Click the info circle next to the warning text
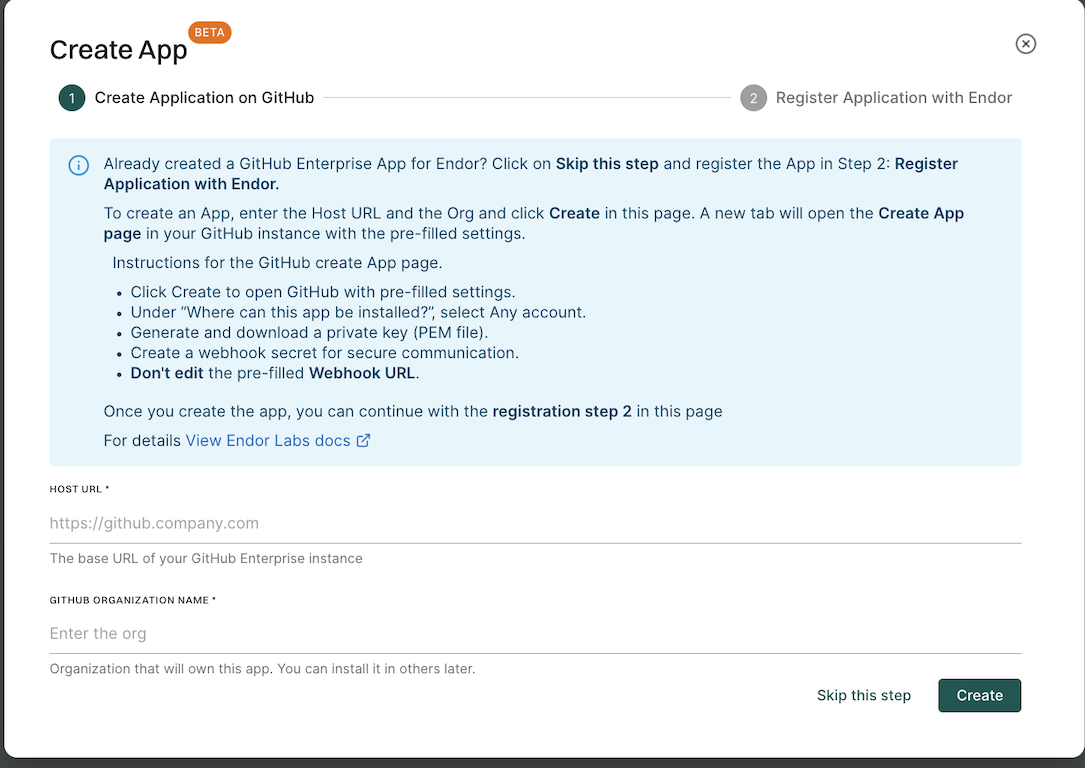 pos(78,165)
